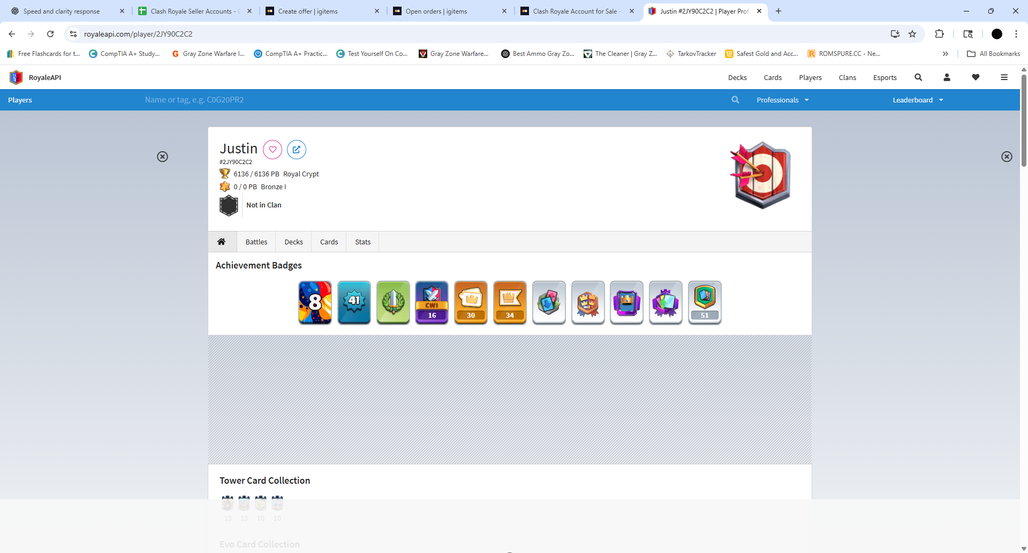Open Clans in top navigation
The height and width of the screenshot is (553, 1028).
tap(847, 77)
